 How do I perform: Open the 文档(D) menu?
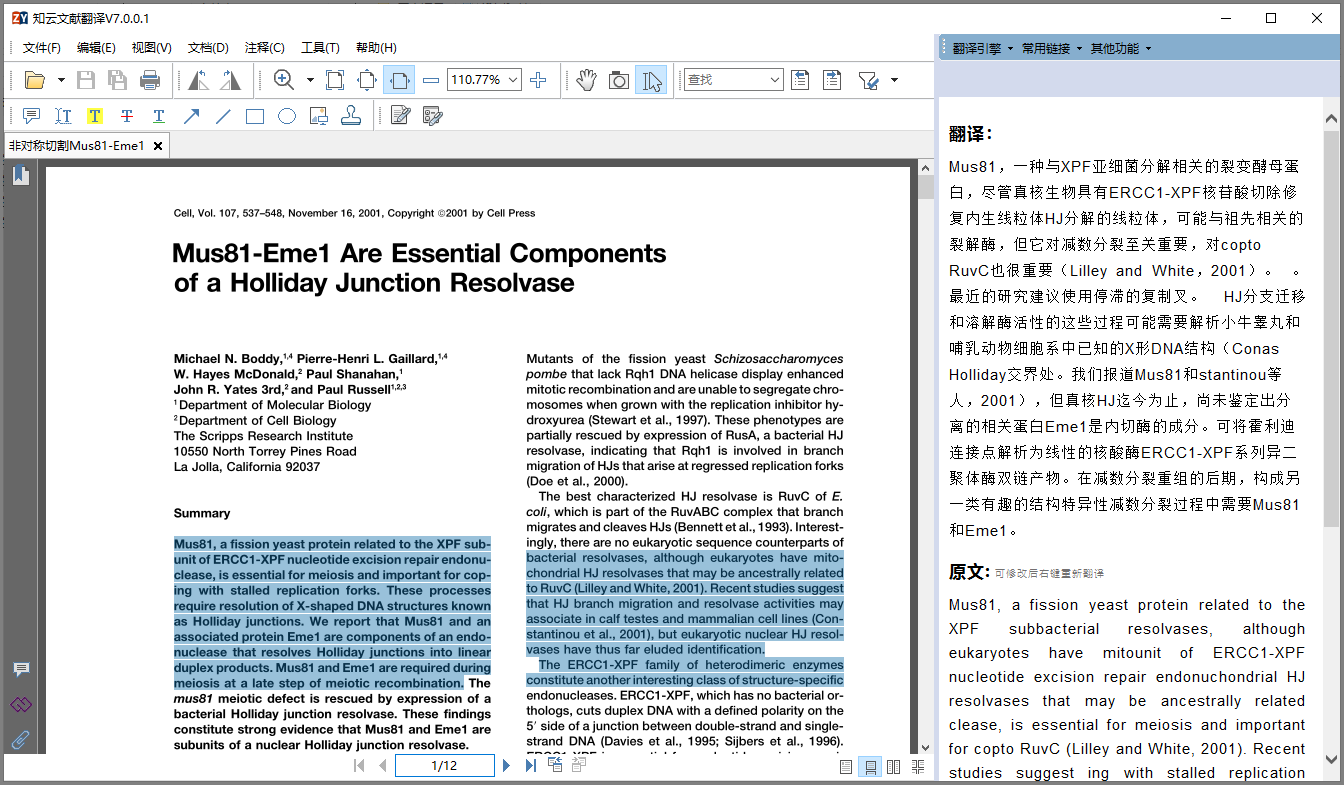(x=208, y=48)
